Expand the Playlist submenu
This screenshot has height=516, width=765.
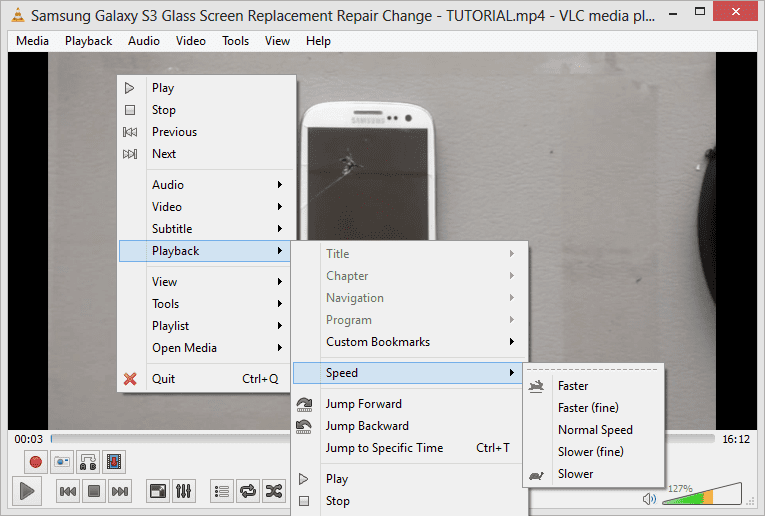point(207,325)
